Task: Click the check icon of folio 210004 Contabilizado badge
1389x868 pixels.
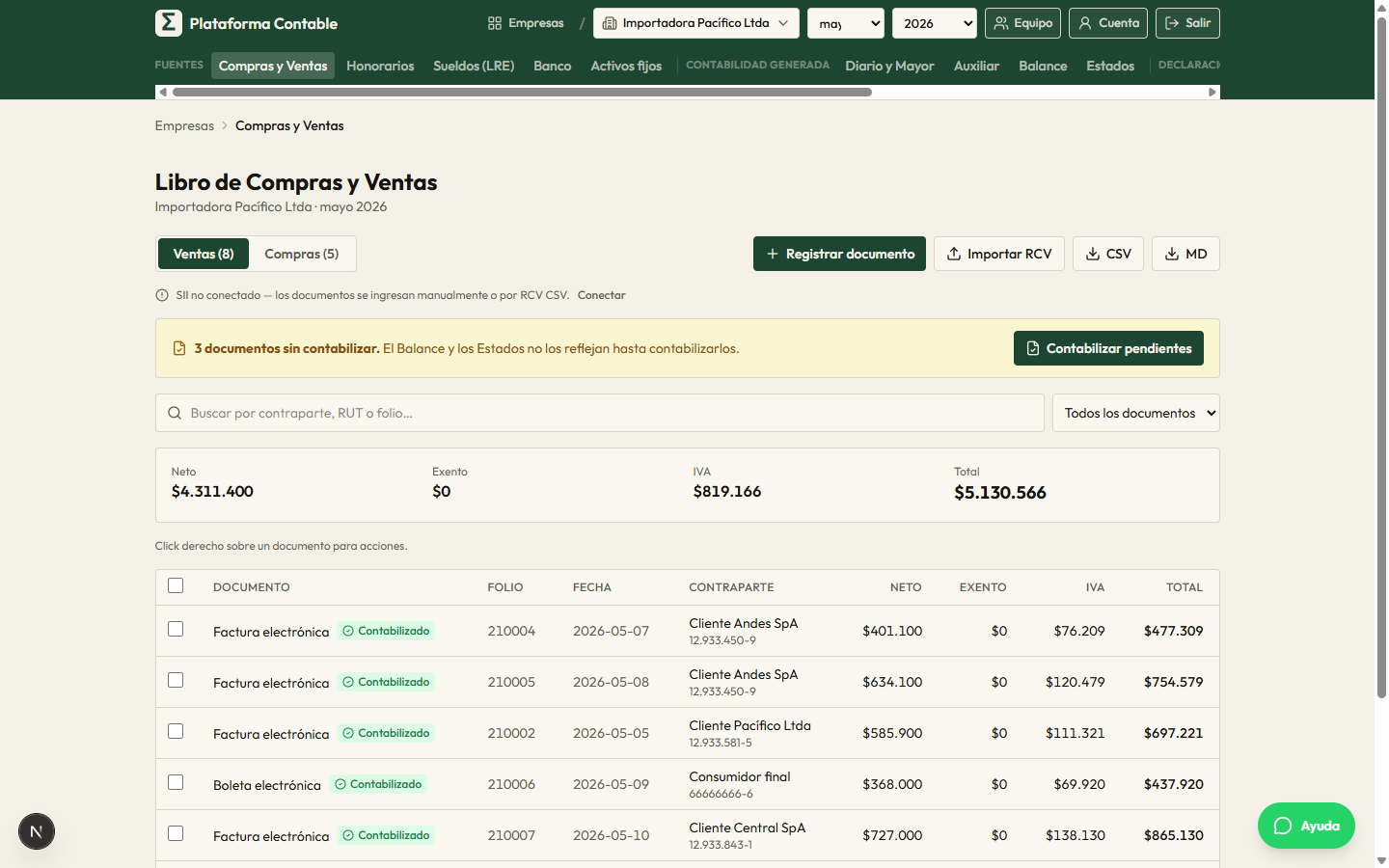Action: pyautogui.click(x=348, y=631)
